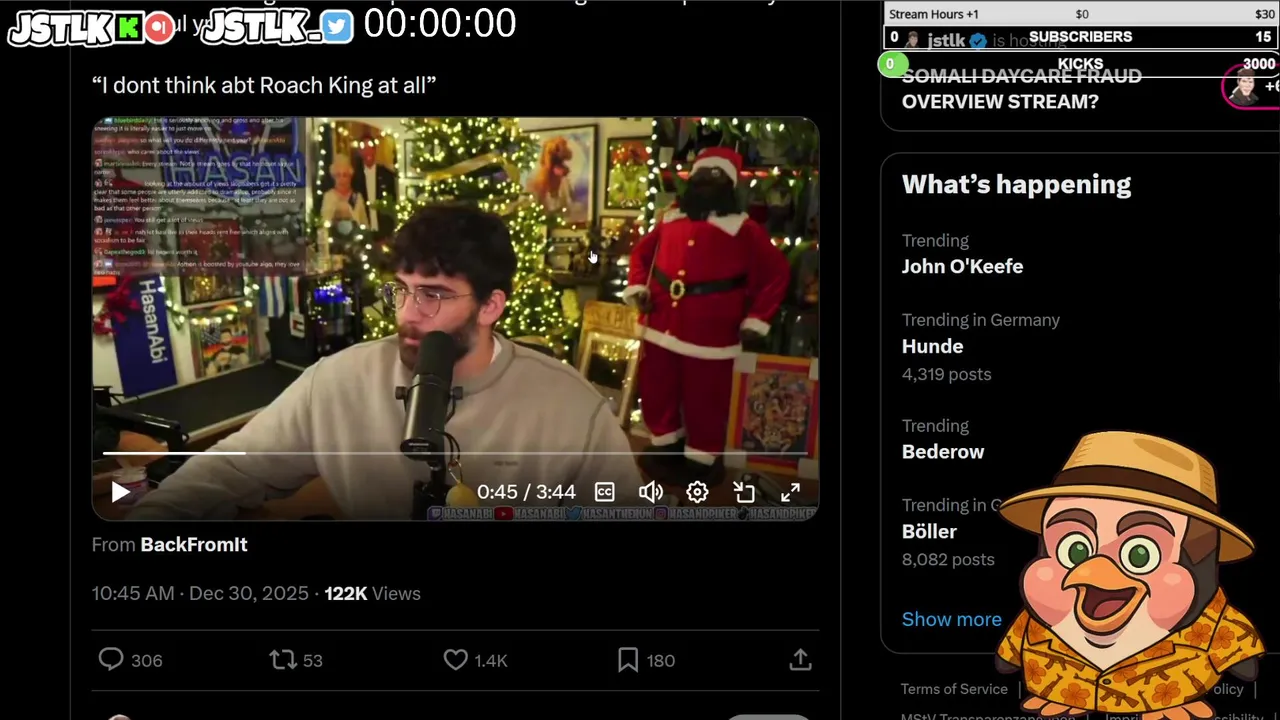The width and height of the screenshot is (1280, 720).
Task: Click the What's happening heading
Action: 1016,184
